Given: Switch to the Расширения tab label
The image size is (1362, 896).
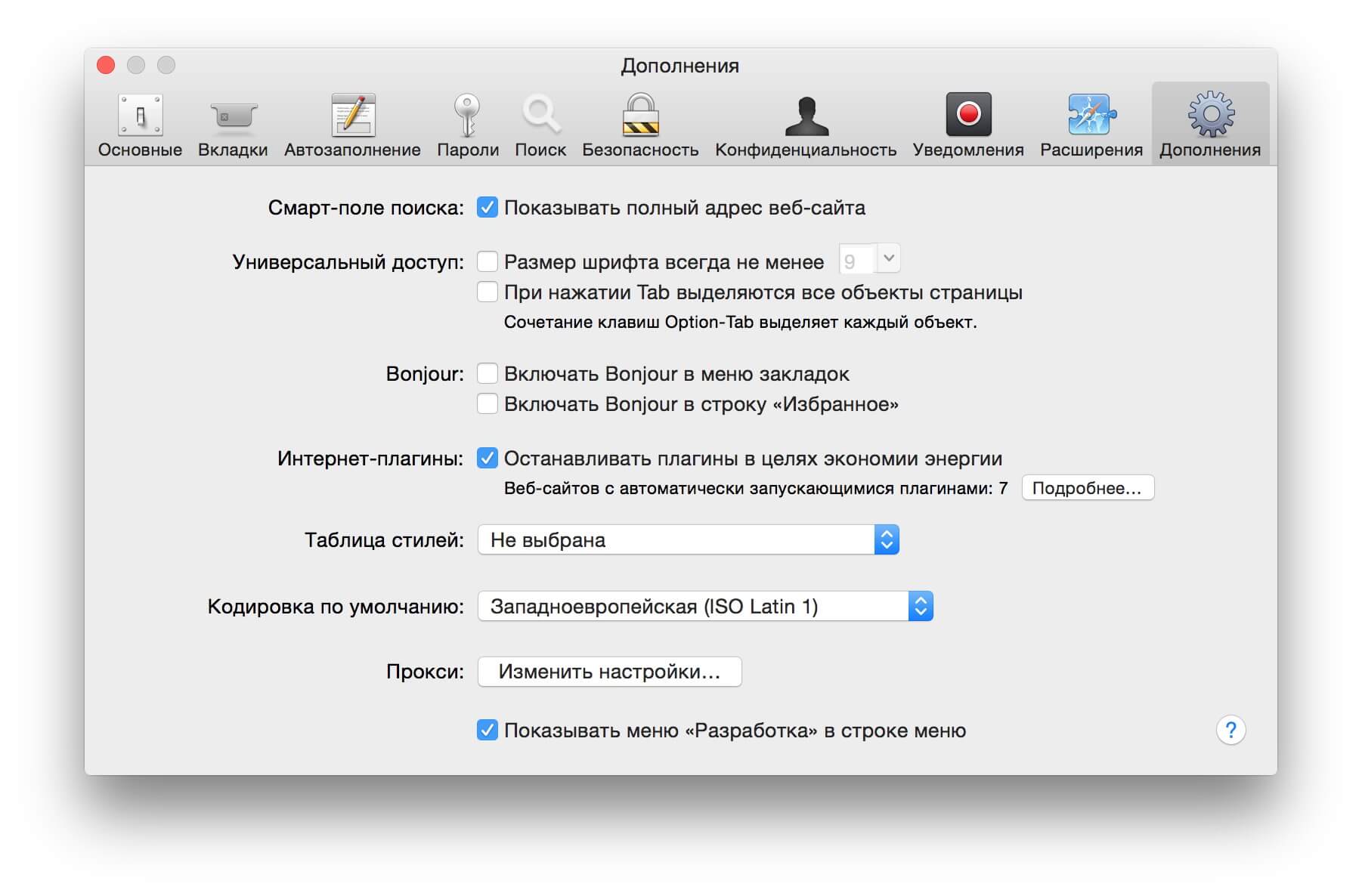Looking at the screenshot, I should [x=1091, y=150].
